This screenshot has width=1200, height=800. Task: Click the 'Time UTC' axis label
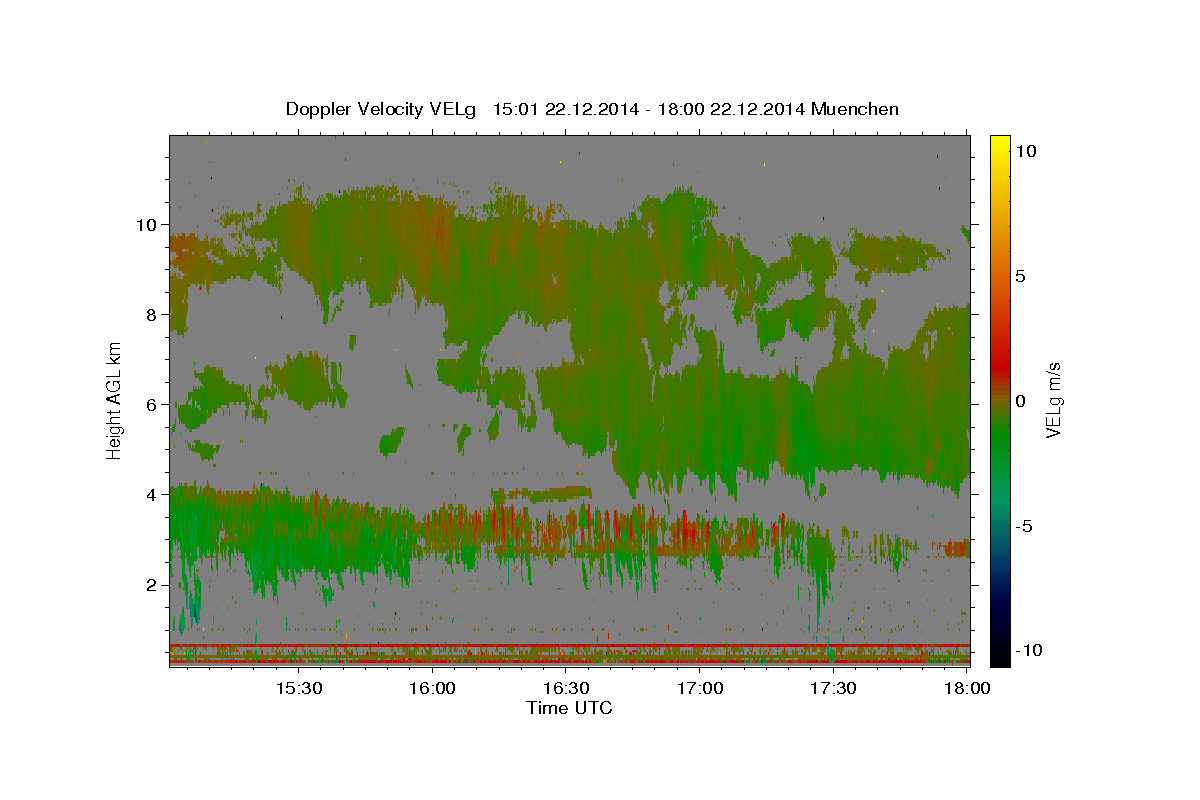(569, 708)
